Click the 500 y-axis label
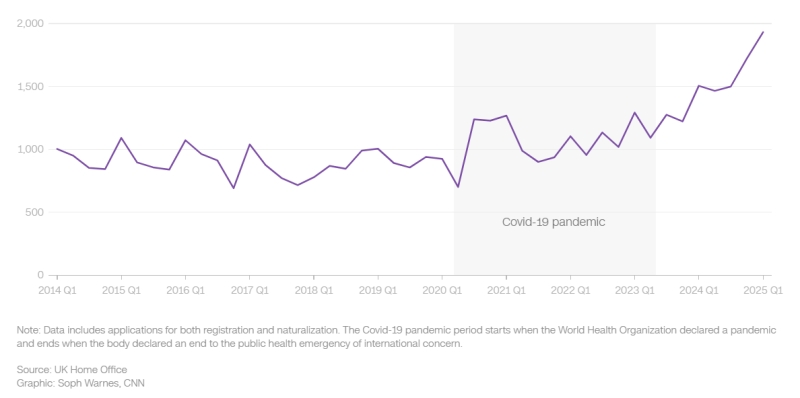The height and width of the screenshot is (398, 800). tap(36, 212)
